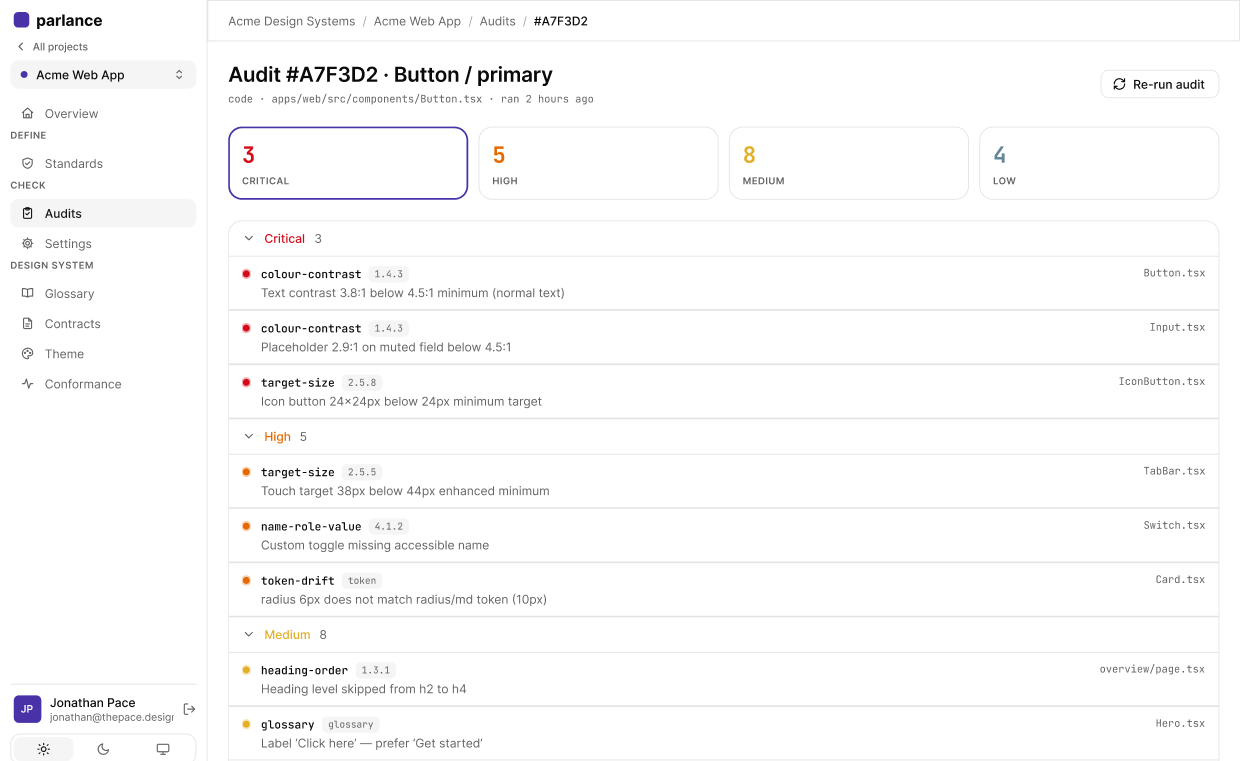This screenshot has height=761, width=1240.
Task: Go back to All projects
Action: click(x=53, y=47)
